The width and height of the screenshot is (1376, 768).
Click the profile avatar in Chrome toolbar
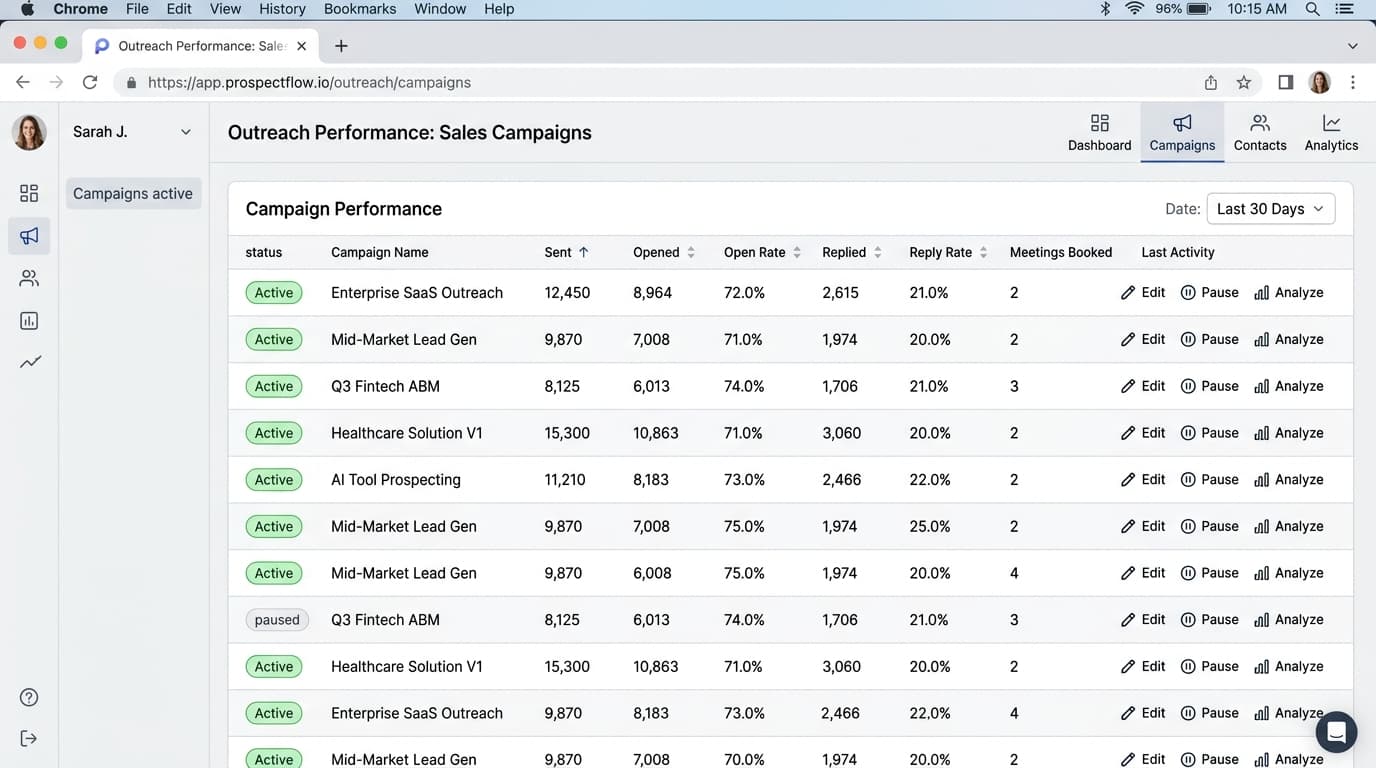(x=1320, y=82)
